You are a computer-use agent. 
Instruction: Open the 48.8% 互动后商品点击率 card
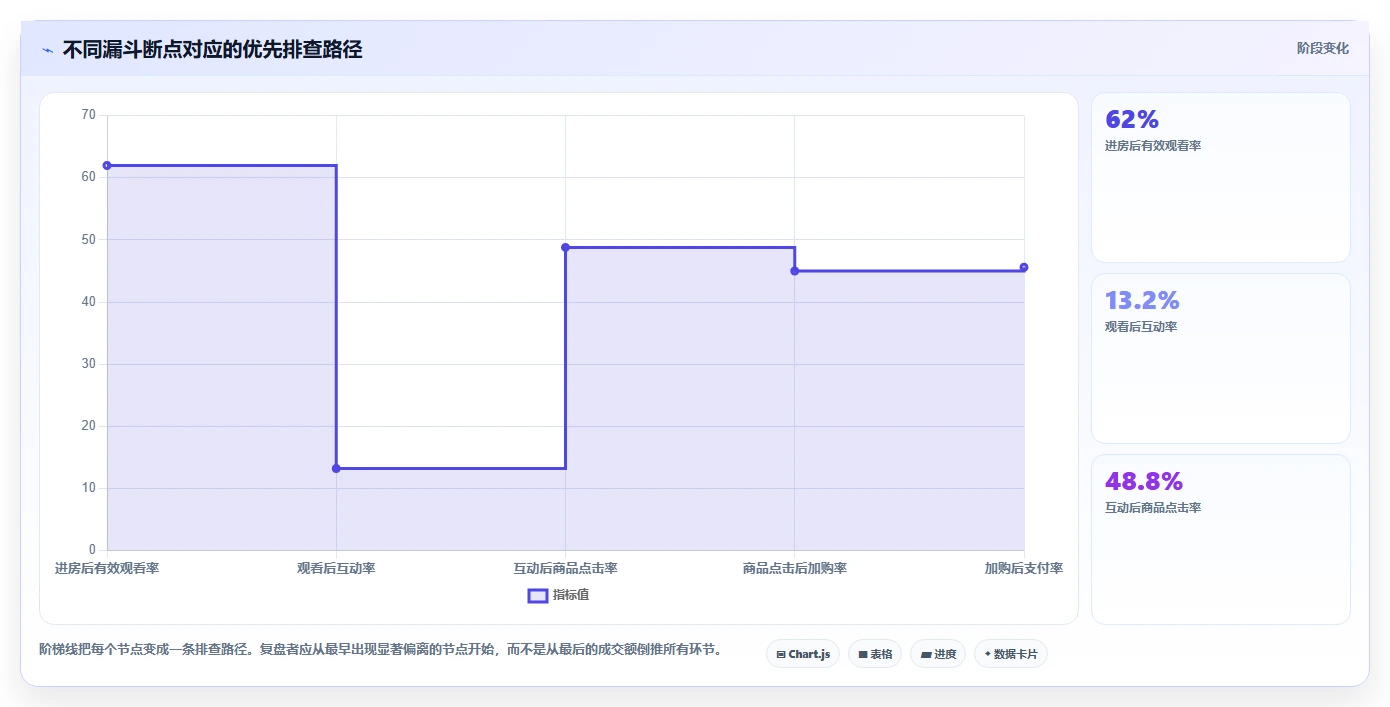(x=1221, y=539)
